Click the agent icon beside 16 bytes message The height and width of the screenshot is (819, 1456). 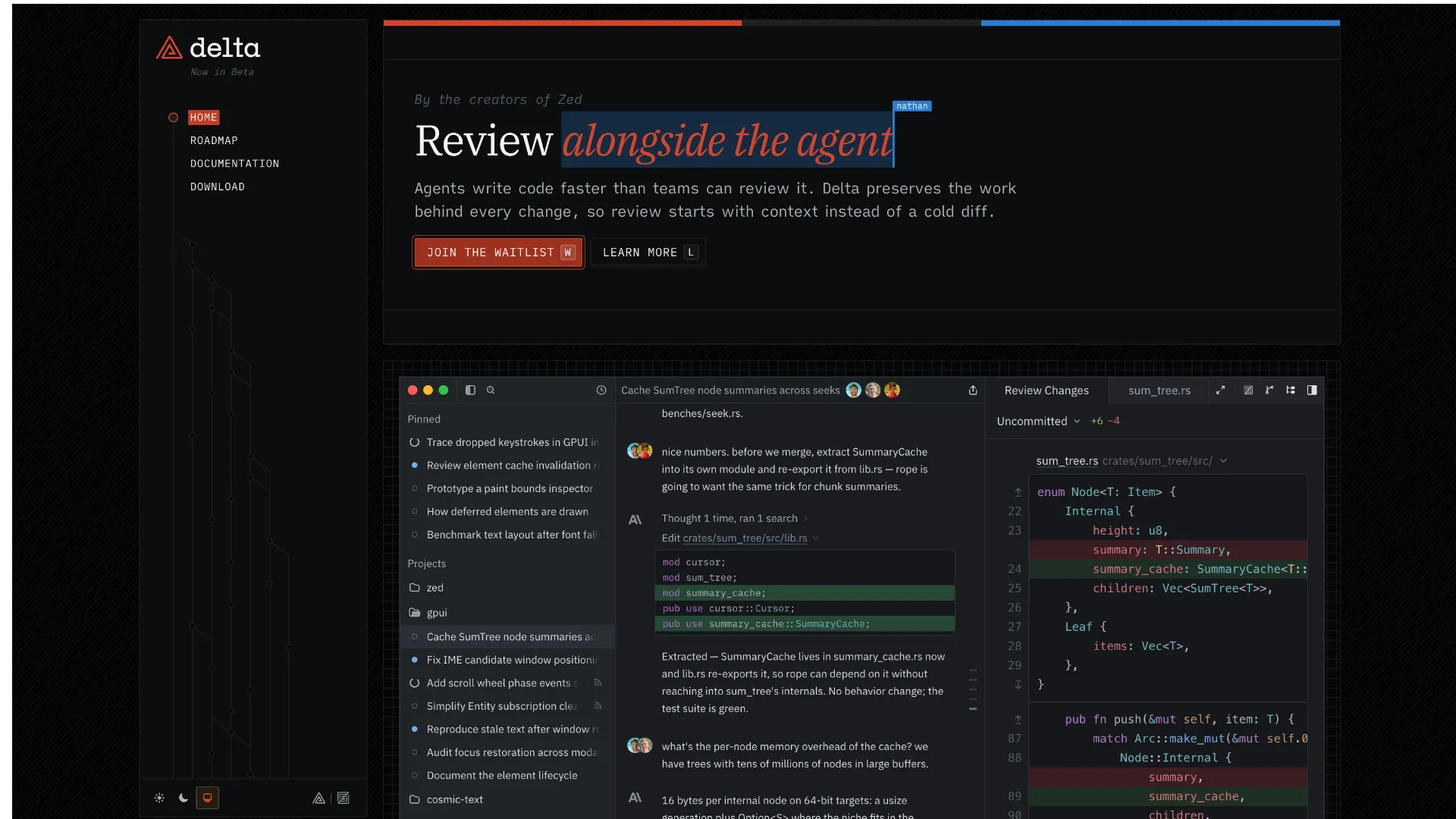click(x=635, y=798)
